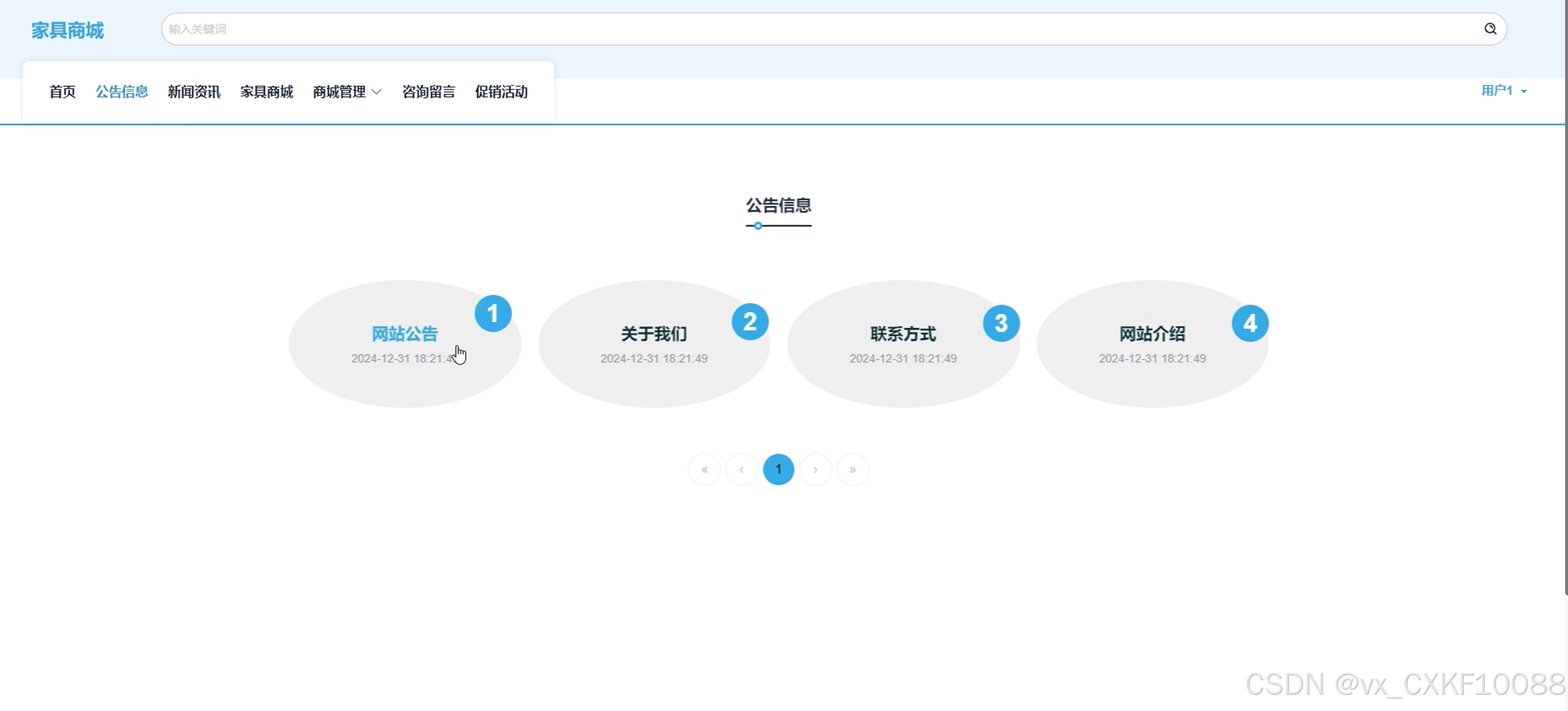Open the 咨询留言 menu item

428,92
